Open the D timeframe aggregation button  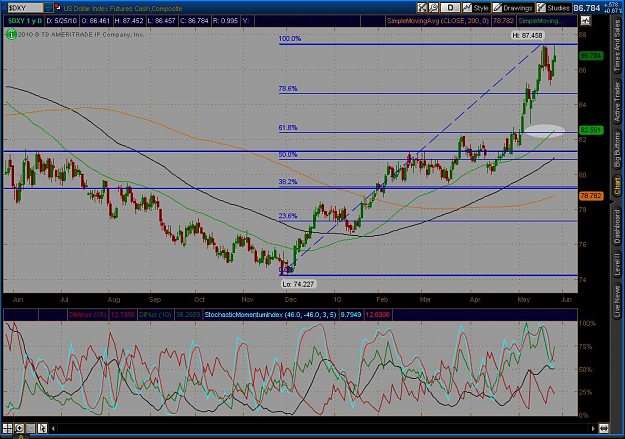click(450, 8)
